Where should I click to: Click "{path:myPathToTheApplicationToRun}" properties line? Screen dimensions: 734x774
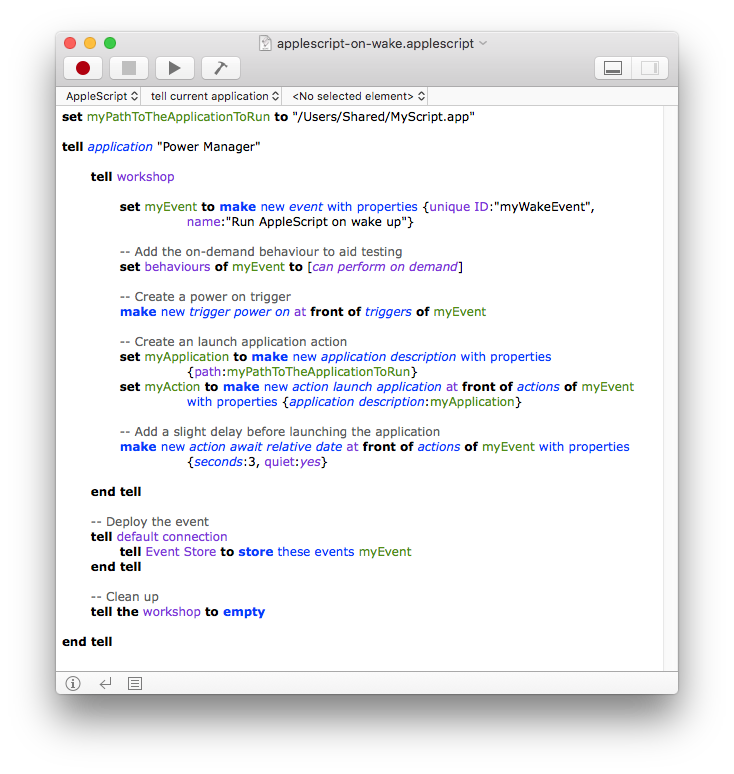pos(302,372)
